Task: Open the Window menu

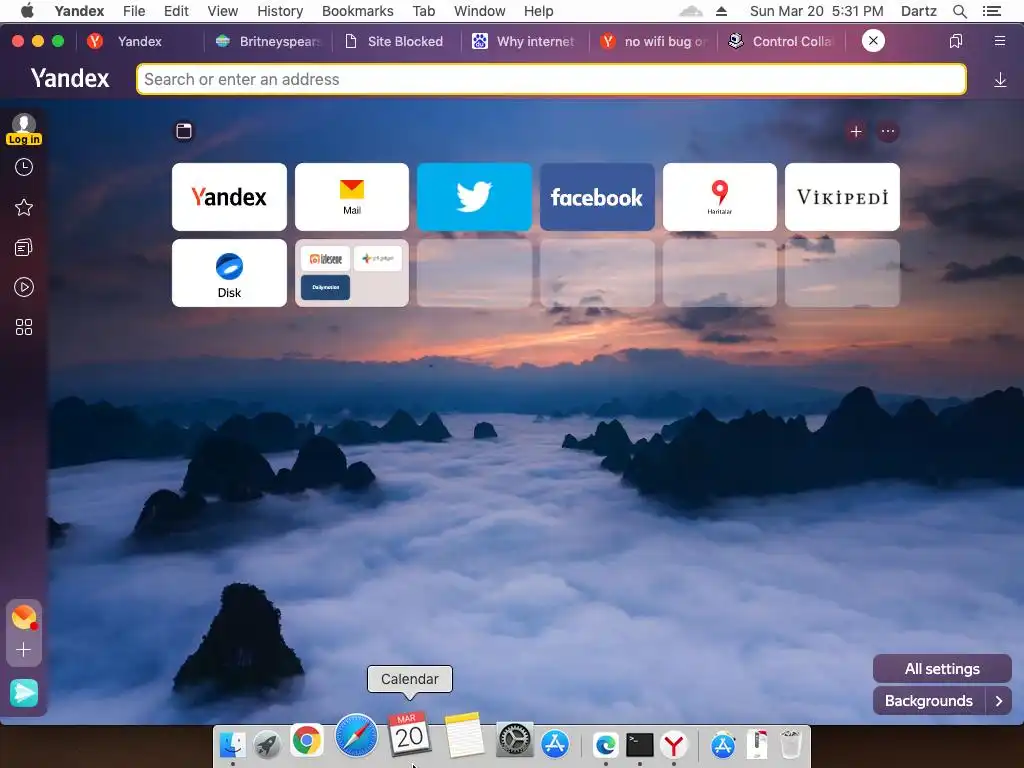Action: [480, 11]
